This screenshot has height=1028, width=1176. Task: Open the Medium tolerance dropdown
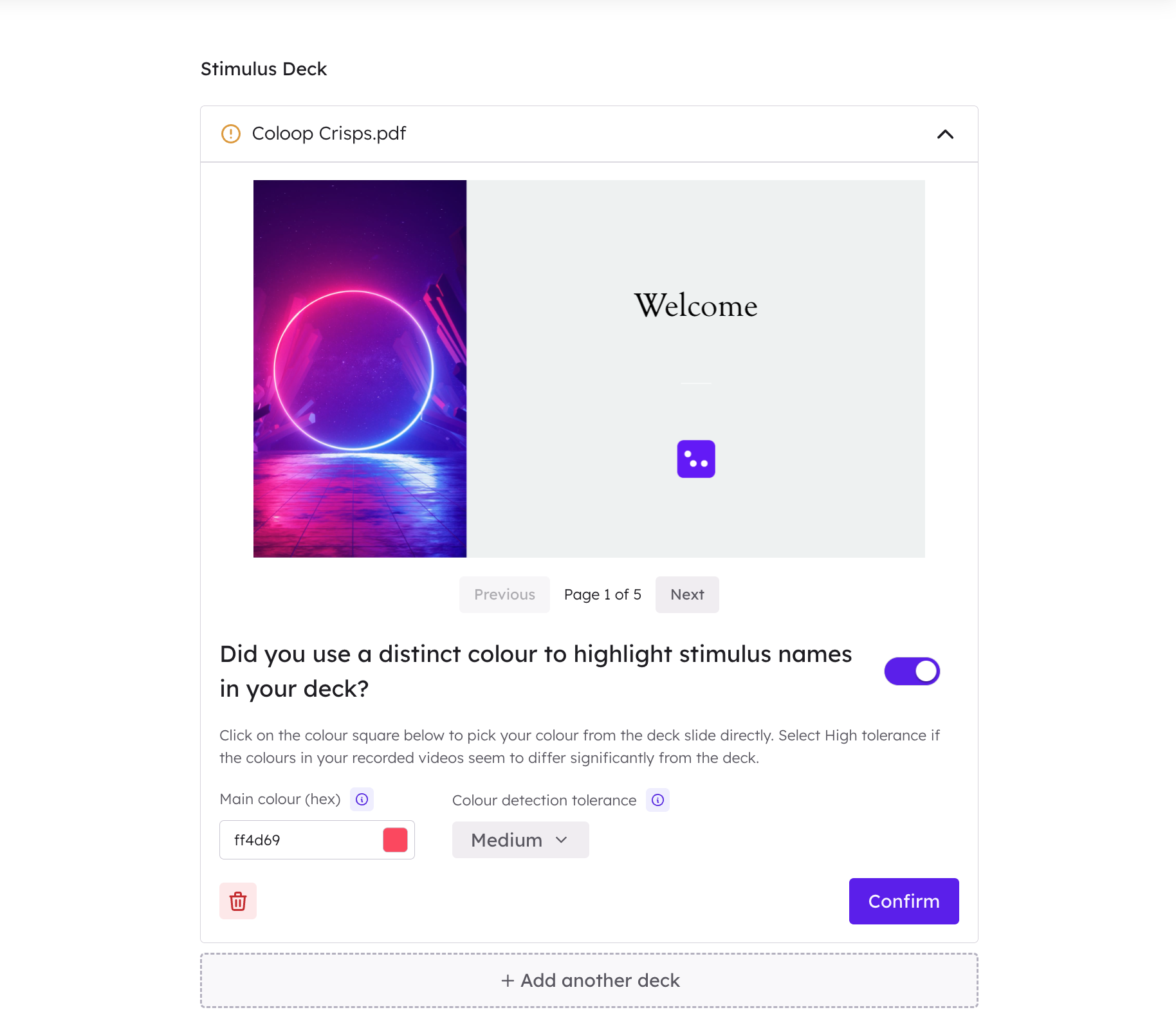[x=520, y=840]
